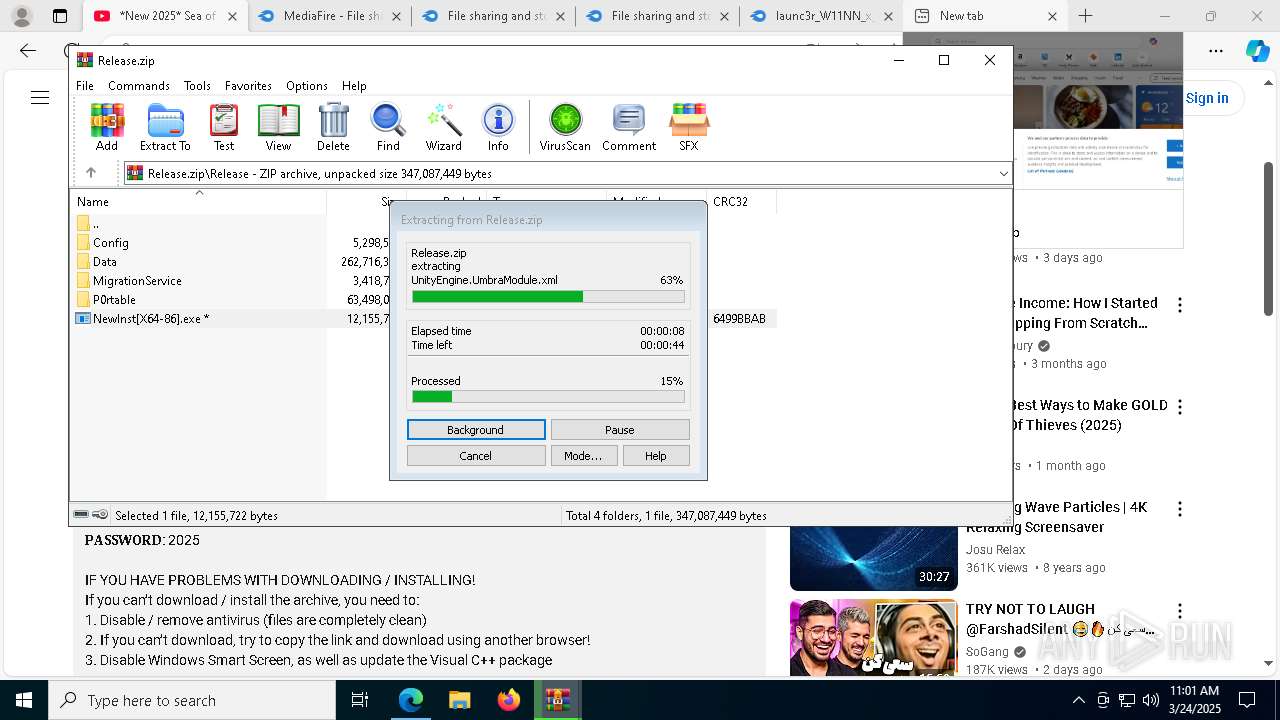The width and height of the screenshot is (1280, 720).
Task: Open Microsoft Edge from taskbar
Action: coord(411,700)
